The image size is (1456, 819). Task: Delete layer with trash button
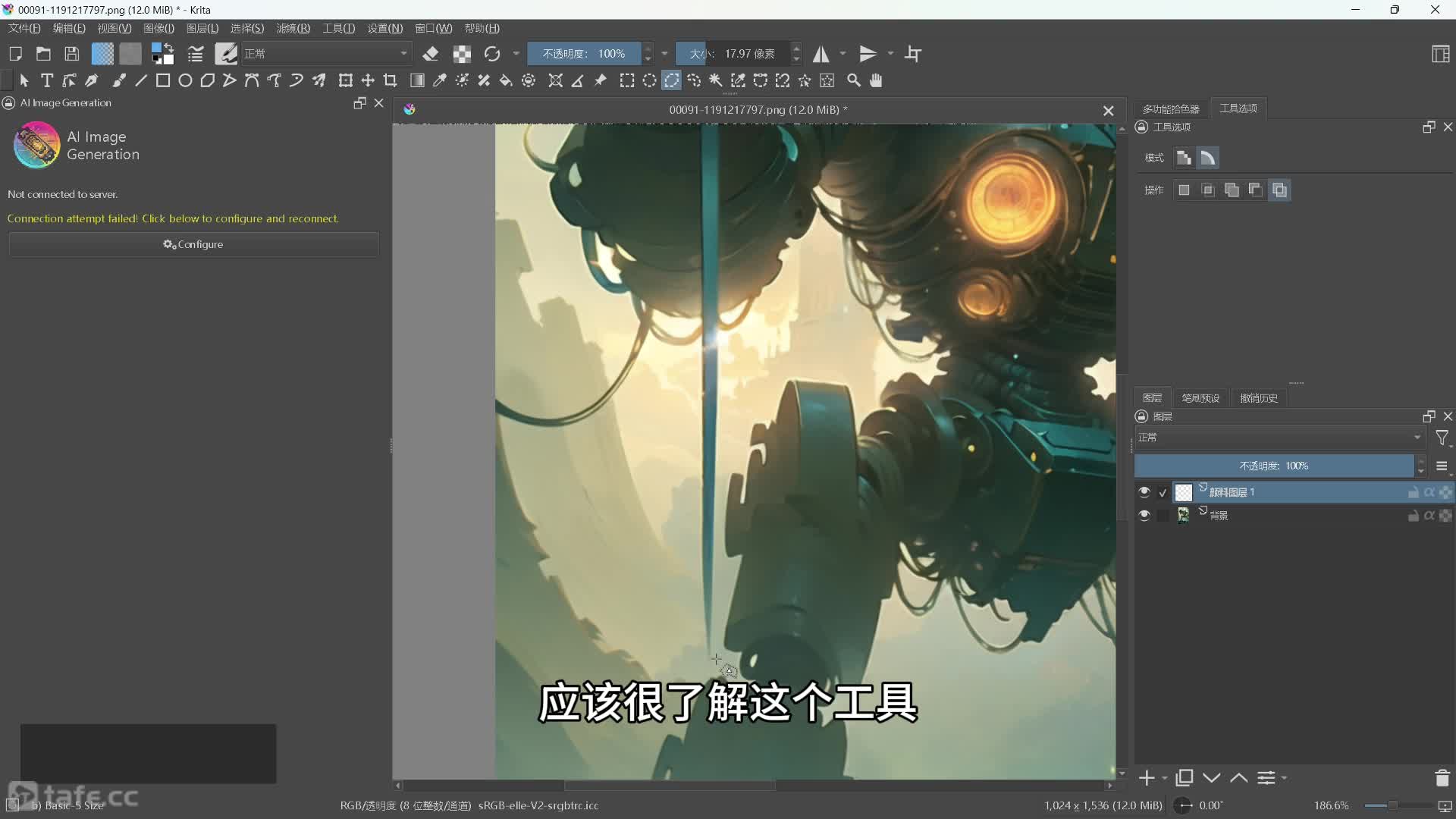click(x=1442, y=778)
